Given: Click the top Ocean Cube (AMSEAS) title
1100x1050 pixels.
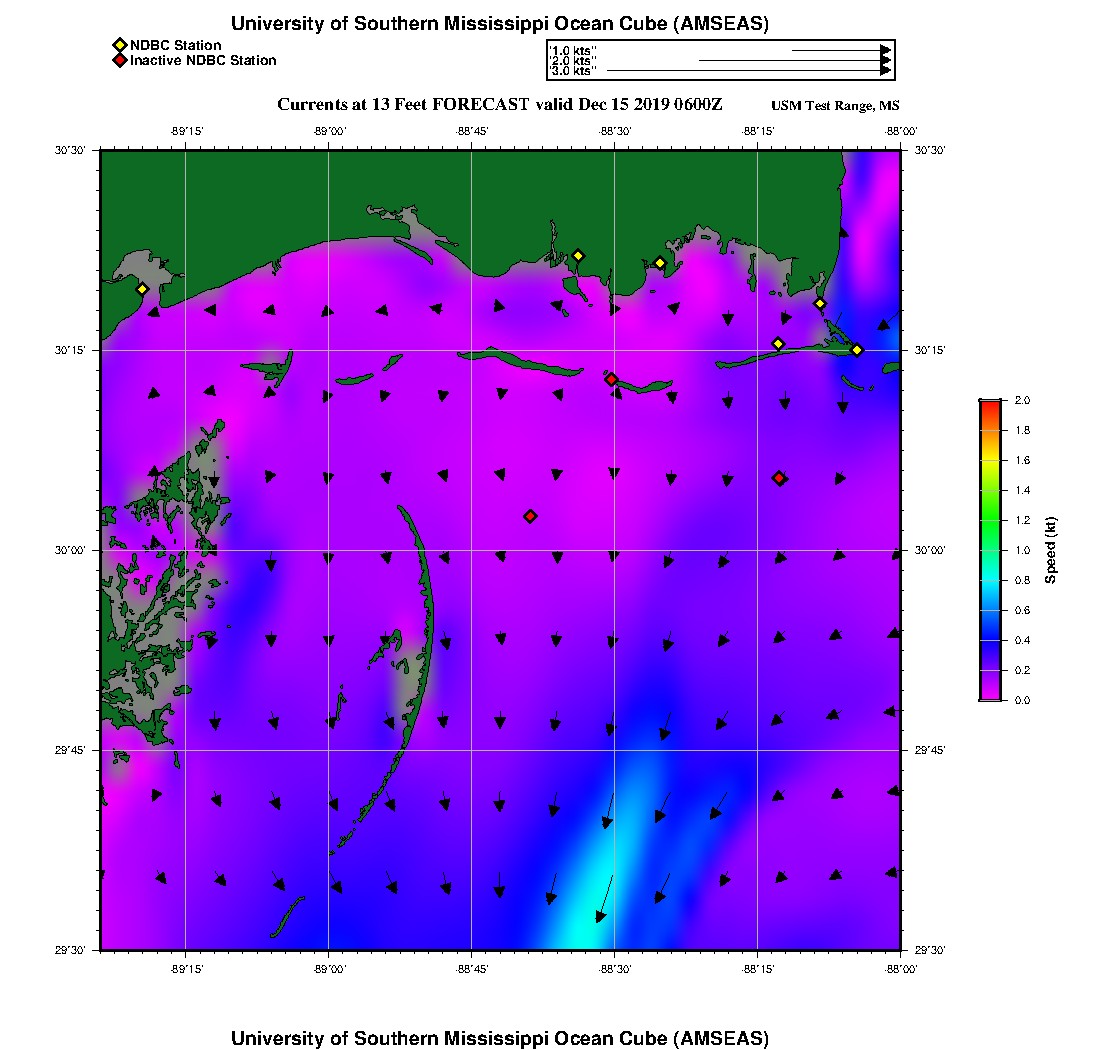Looking at the screenshot, I should pyautogui.click(x=500, y=23).
